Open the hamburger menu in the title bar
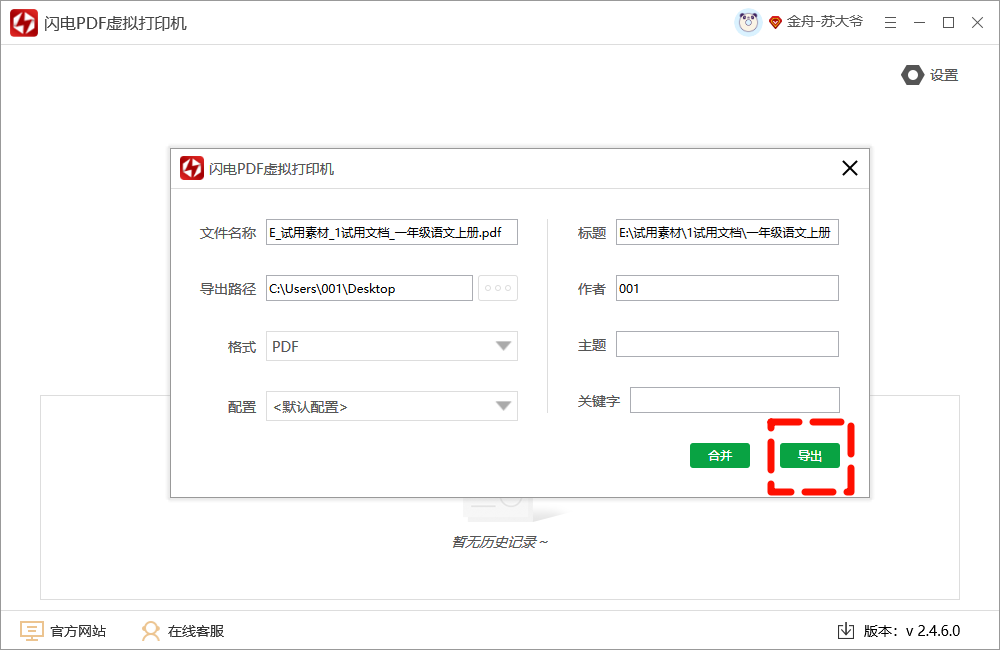The image size is (1000, 650). pos(890,23)
